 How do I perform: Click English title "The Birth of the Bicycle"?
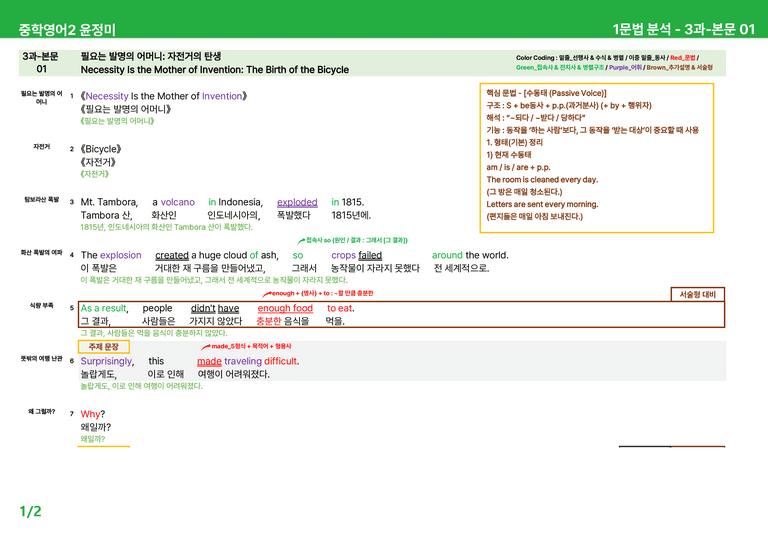297,70
